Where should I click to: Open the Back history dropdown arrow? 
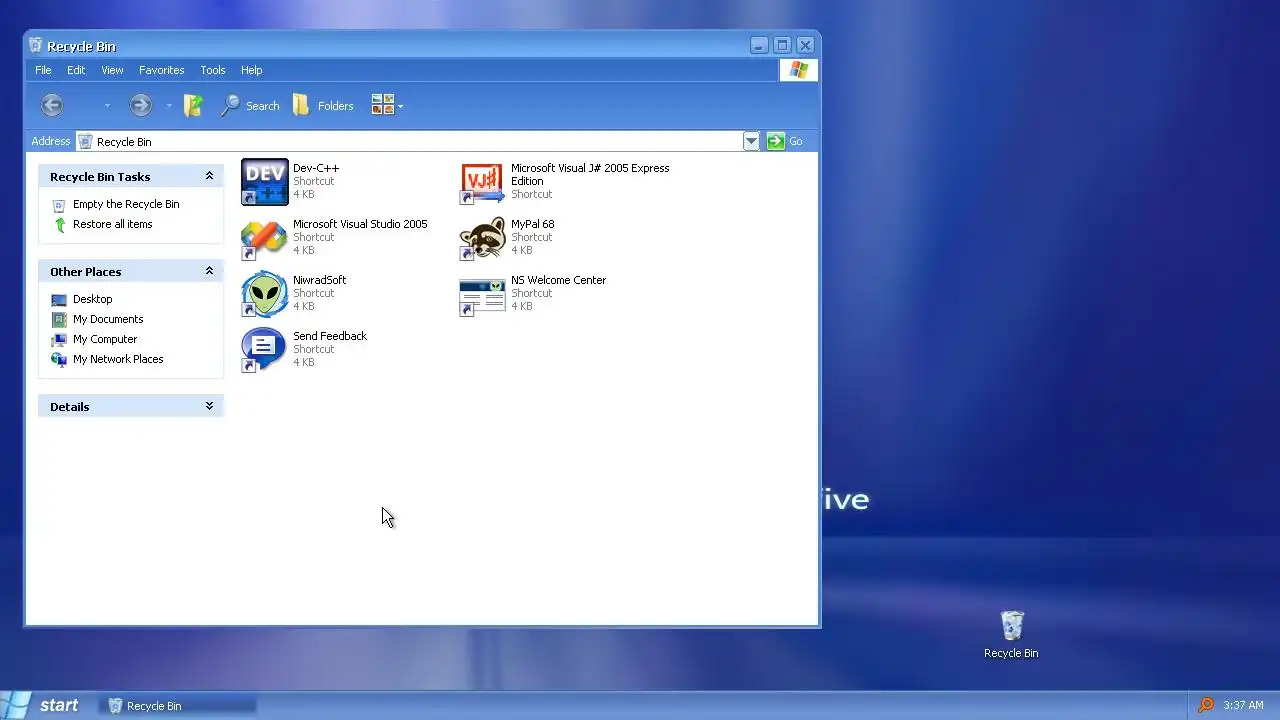107,106
